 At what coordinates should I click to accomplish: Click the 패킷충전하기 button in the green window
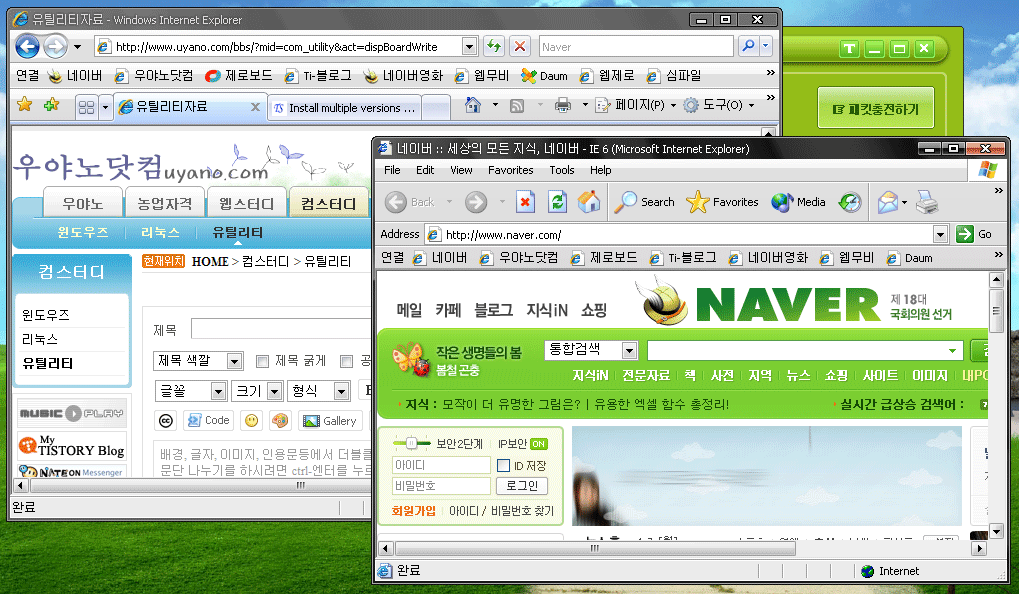[x=875, y=109]
